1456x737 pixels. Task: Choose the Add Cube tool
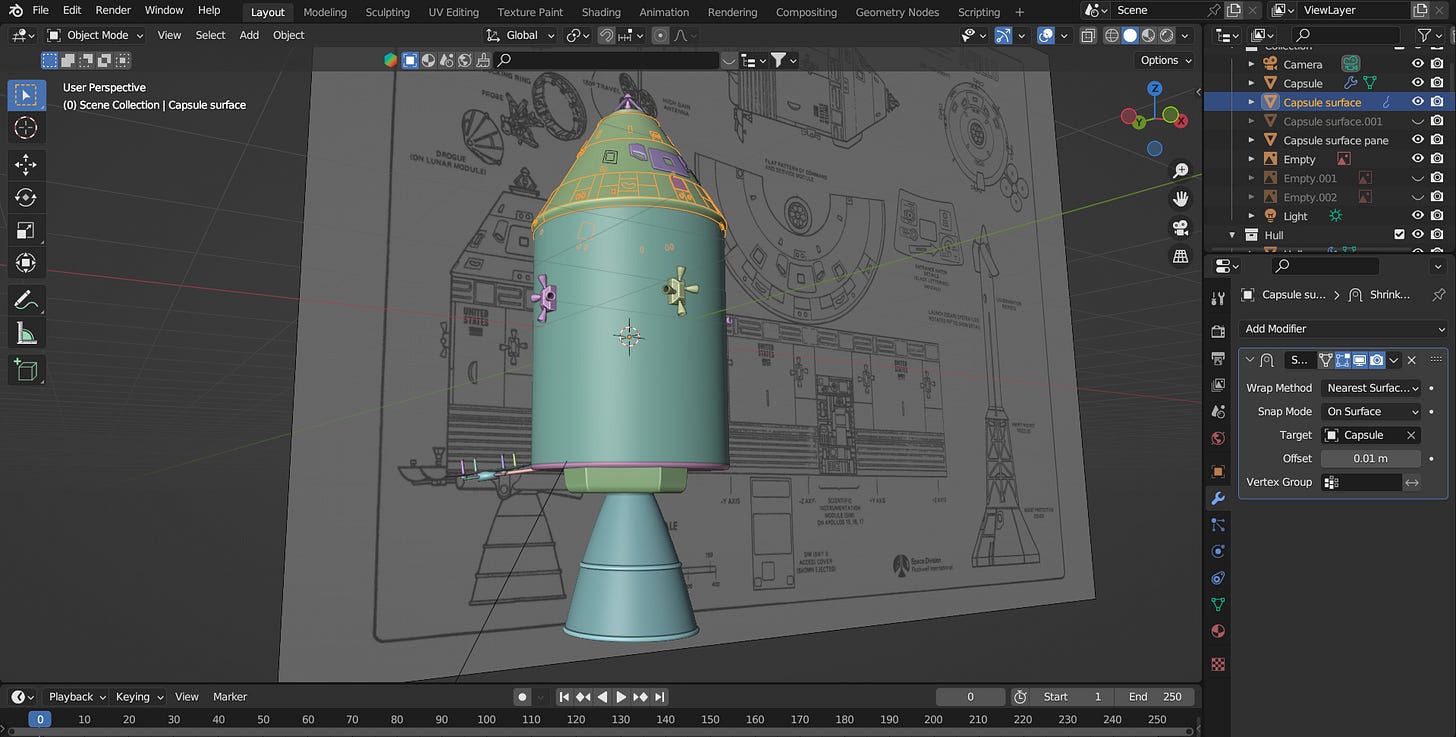point(26,370)
